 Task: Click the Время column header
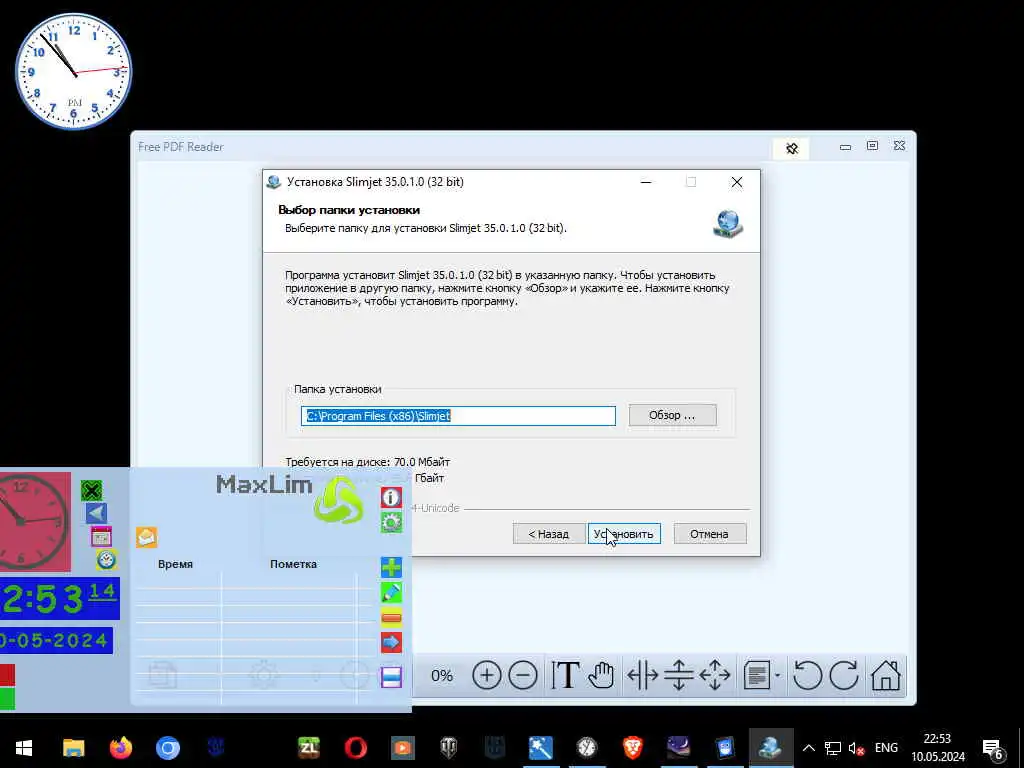point(175,564)
